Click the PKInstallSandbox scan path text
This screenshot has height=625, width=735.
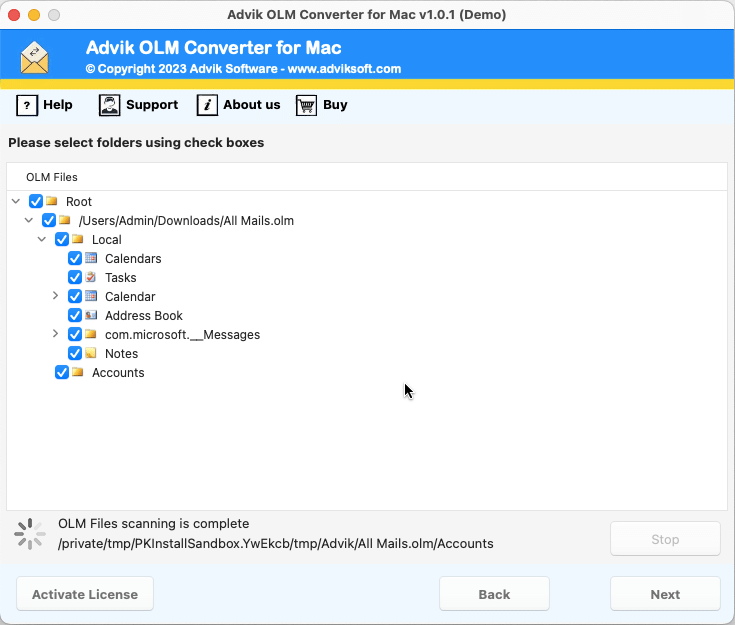coord(276,544)
